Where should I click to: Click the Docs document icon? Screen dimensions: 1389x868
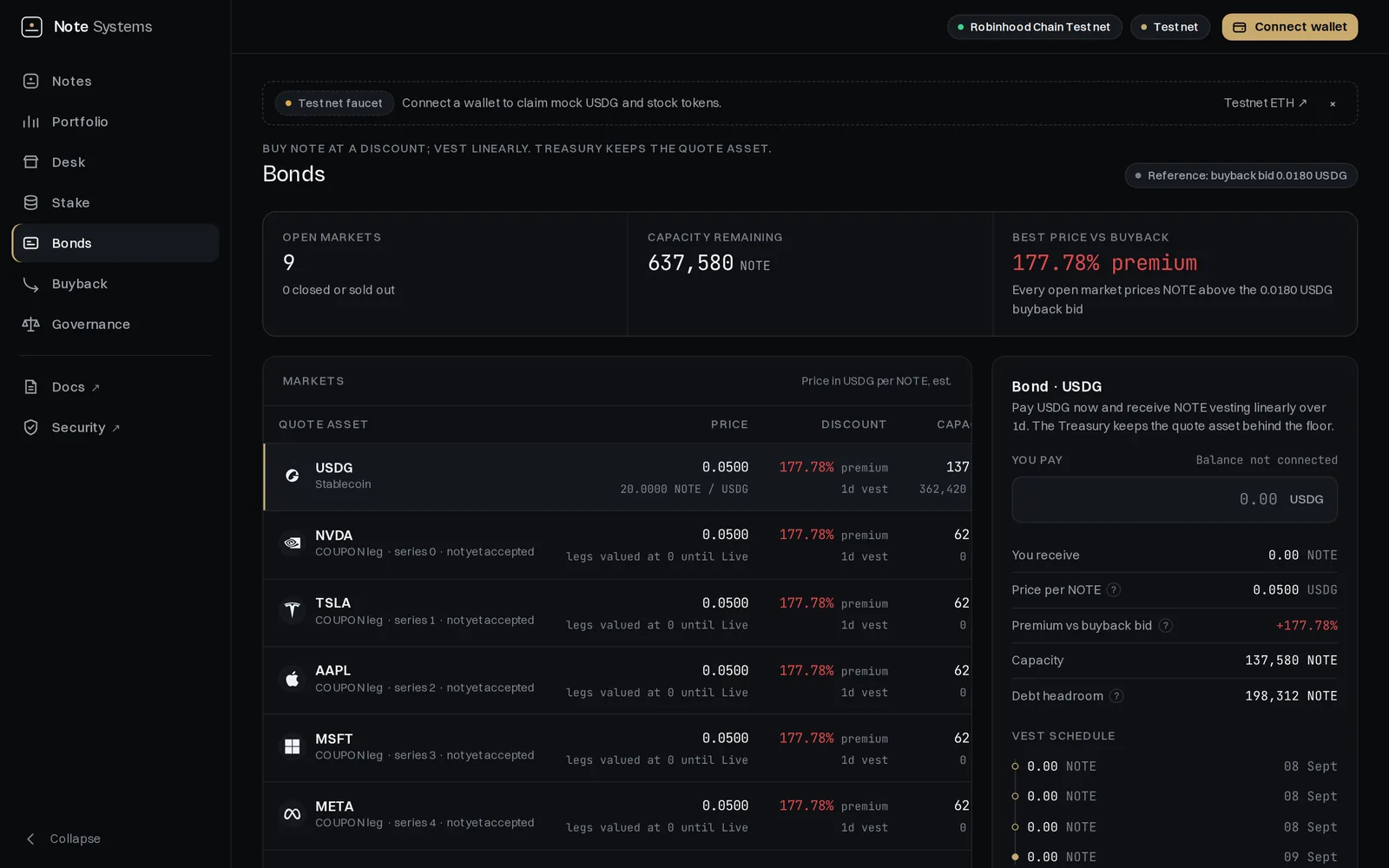pos(31,387)
